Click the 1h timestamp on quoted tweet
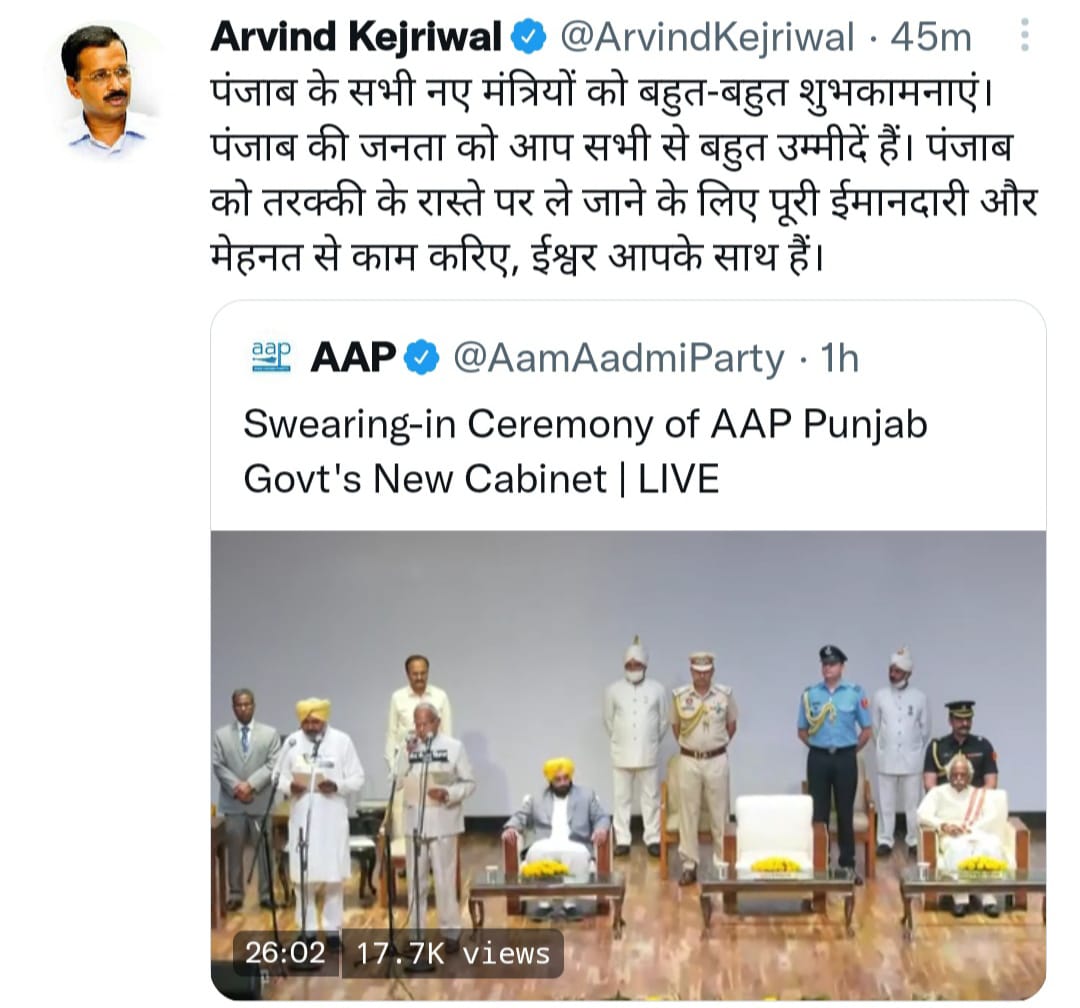The height and width of the screenshot is (1008, 1080). tap(839, 359)
